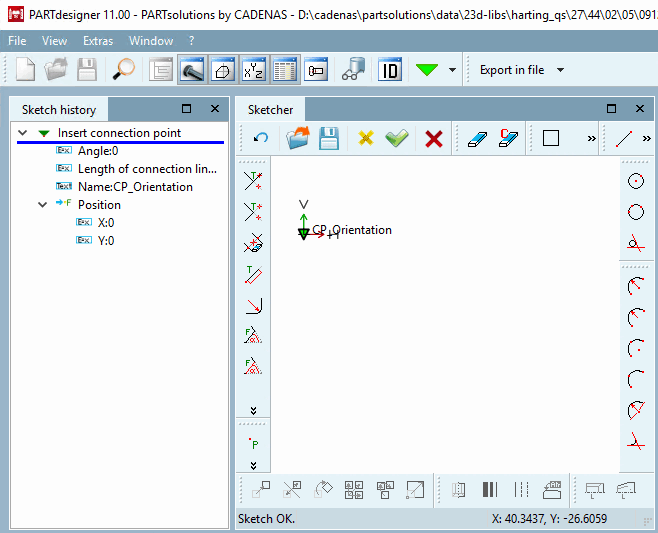Screen dimensions: 658x533
Task: Select the fillet corner tool
Action: pyautogui.click(x=253, y=305)
